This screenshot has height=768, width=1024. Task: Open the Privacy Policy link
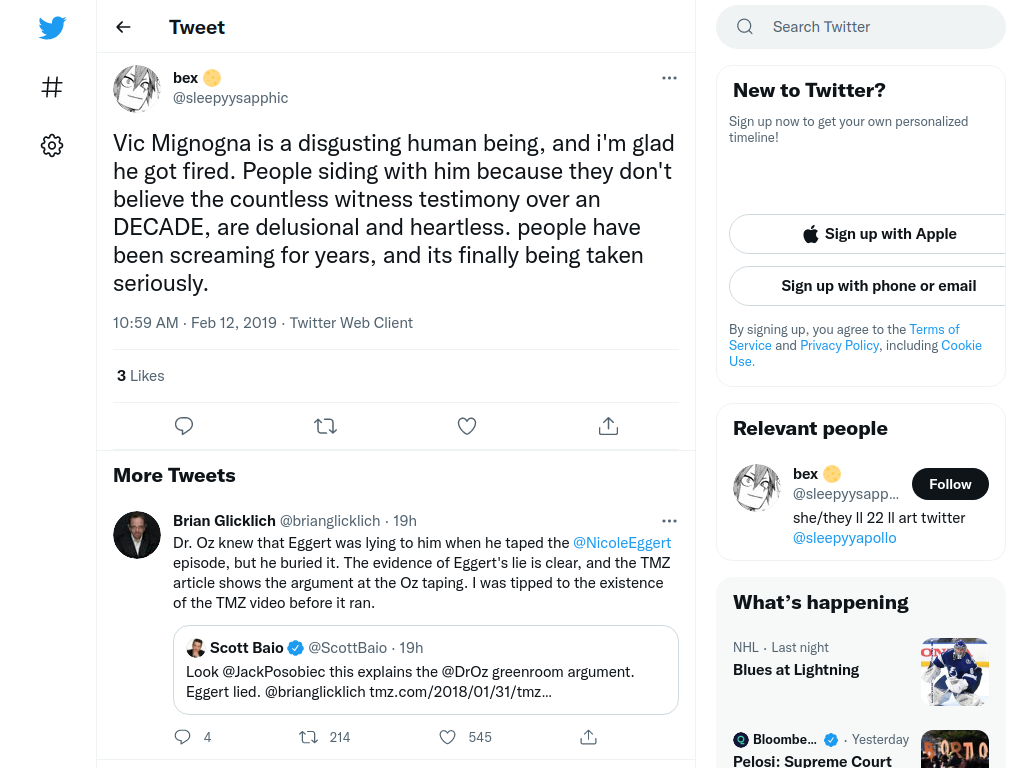coord(839,345)
